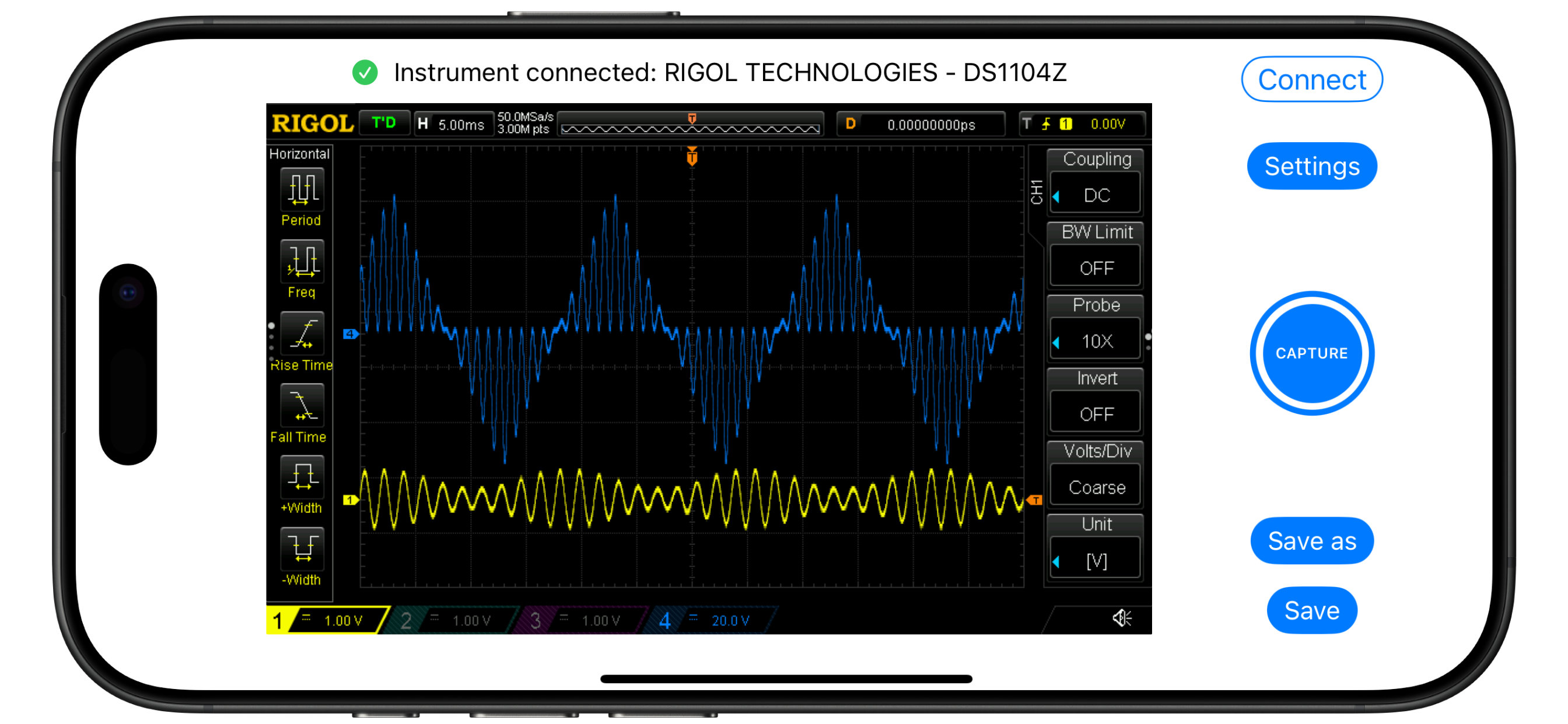Select the Freq measurement icon
Image resolution: width=1568 pixels, height=724 pixels.
tap(302, 262)
